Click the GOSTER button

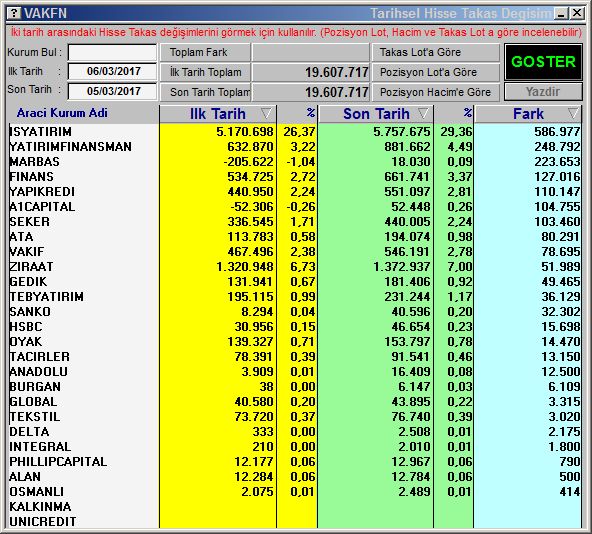[543, 62]
